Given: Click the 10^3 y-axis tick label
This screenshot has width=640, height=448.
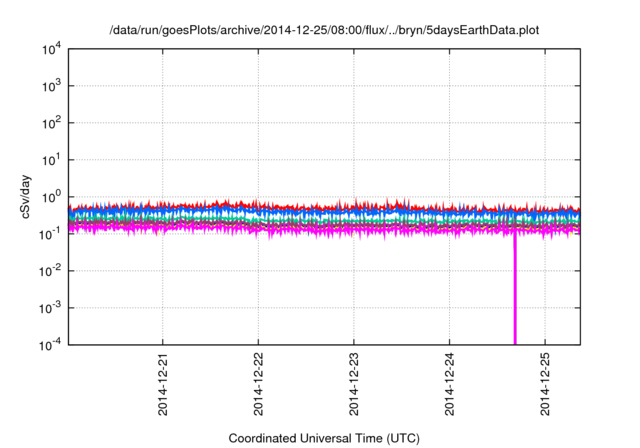Looking at the screenshot, I should tap(51, 86).
